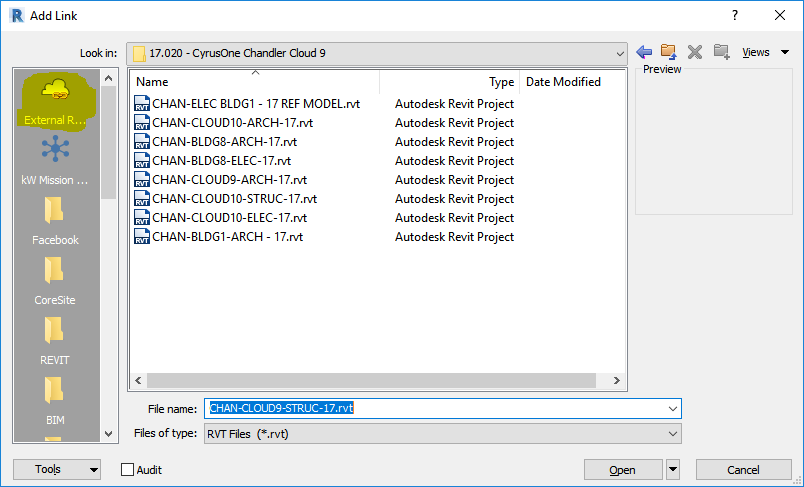Click RVT icon of CHAN-CLOUD10-ARCH-17

[x=142, y=123]
